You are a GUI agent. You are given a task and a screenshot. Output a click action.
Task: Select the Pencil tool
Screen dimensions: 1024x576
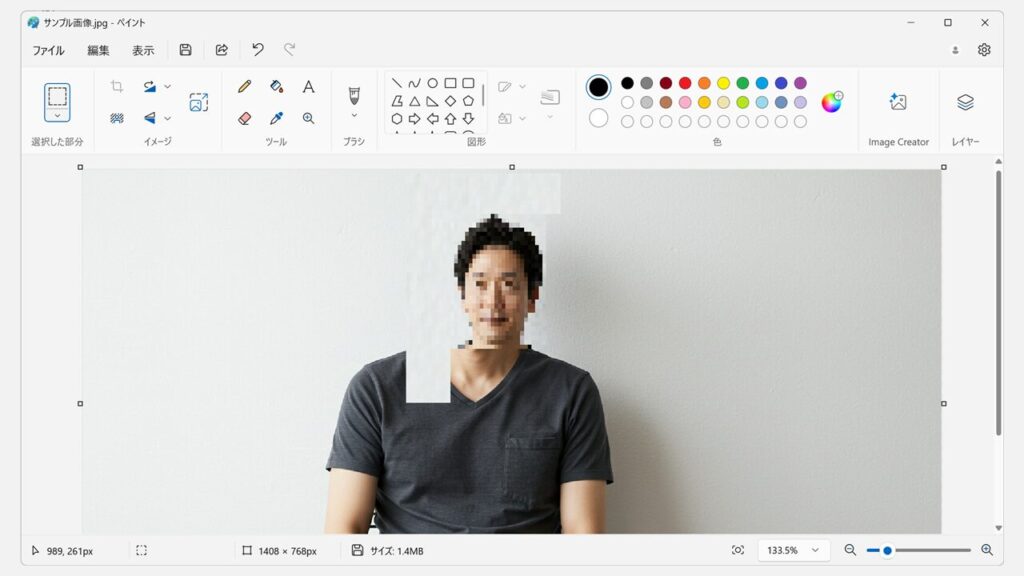point(244,87)
